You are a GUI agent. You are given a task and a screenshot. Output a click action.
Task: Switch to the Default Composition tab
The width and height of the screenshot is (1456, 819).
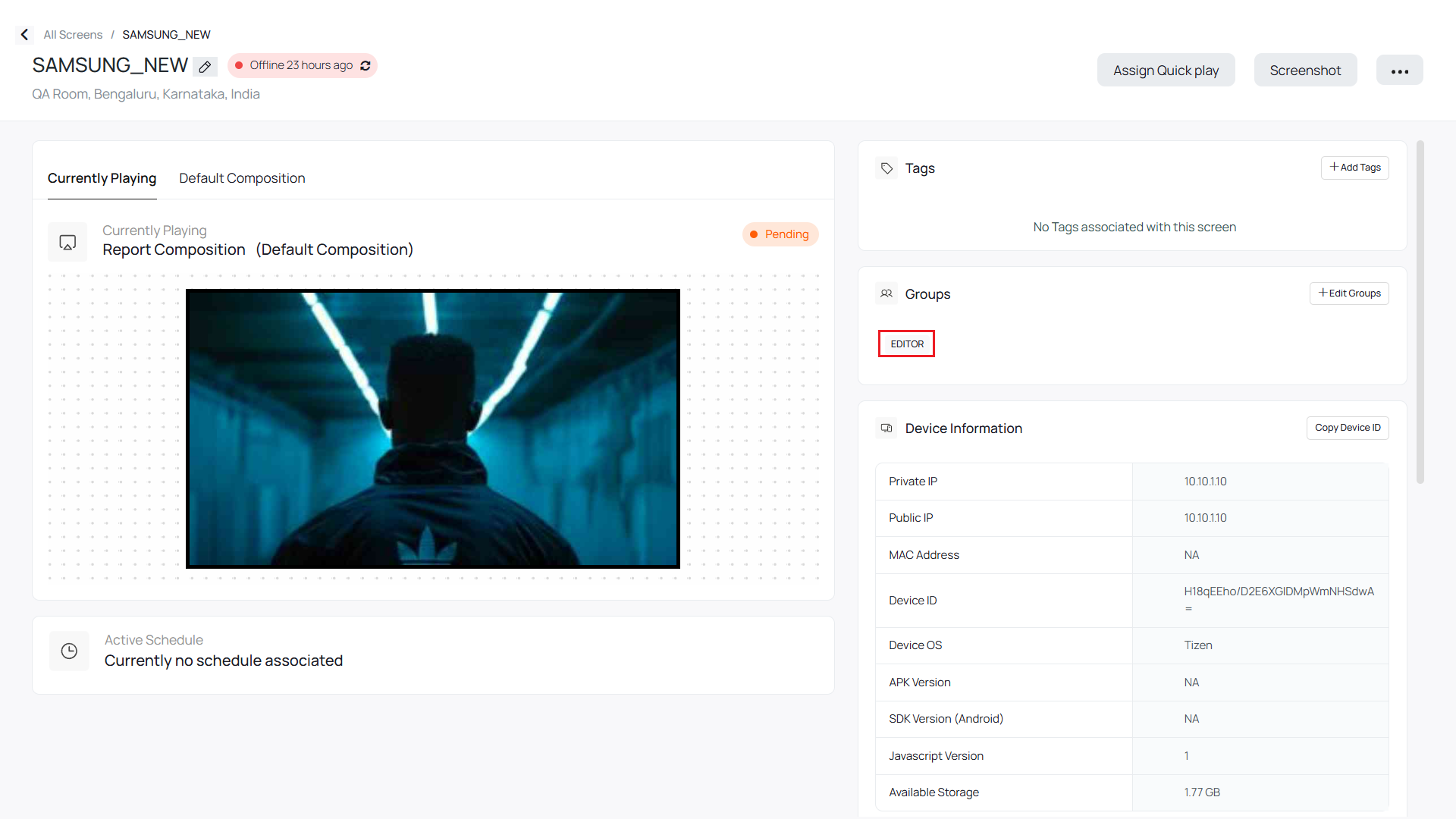(x=242, y=178)
